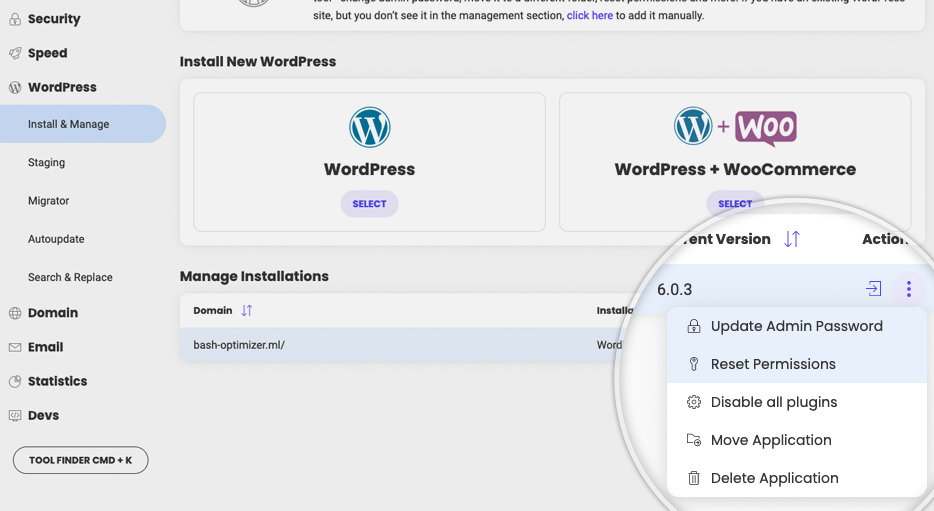This screenshot has height=511, width=934.
Task: Click the 6.0.3 version value
Action: click(674, 289)
